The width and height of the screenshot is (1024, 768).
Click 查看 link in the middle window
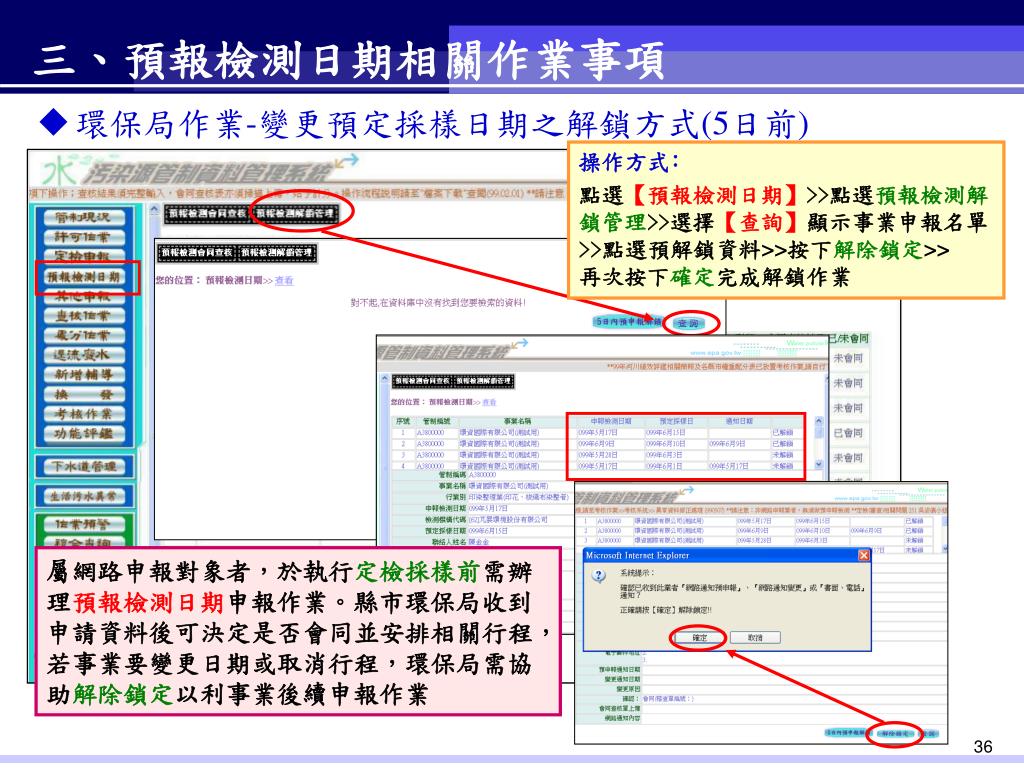pos(489,402)
